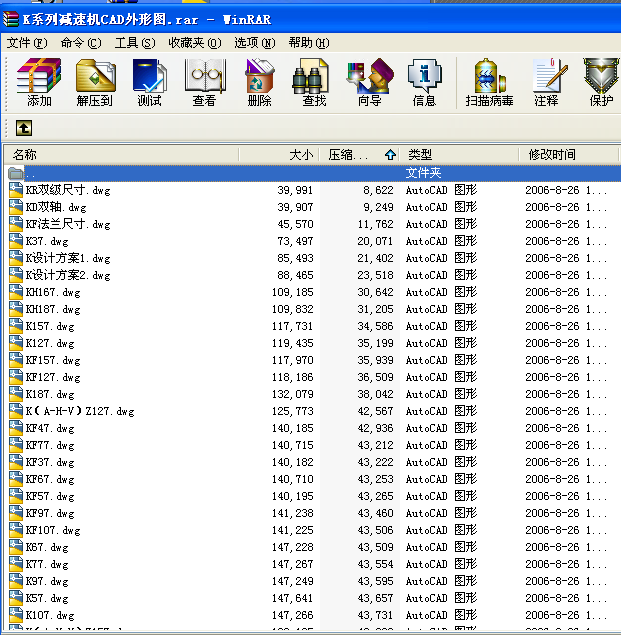Select the parent folder '..' row
The image size is (621, 635).
point(312,173)
